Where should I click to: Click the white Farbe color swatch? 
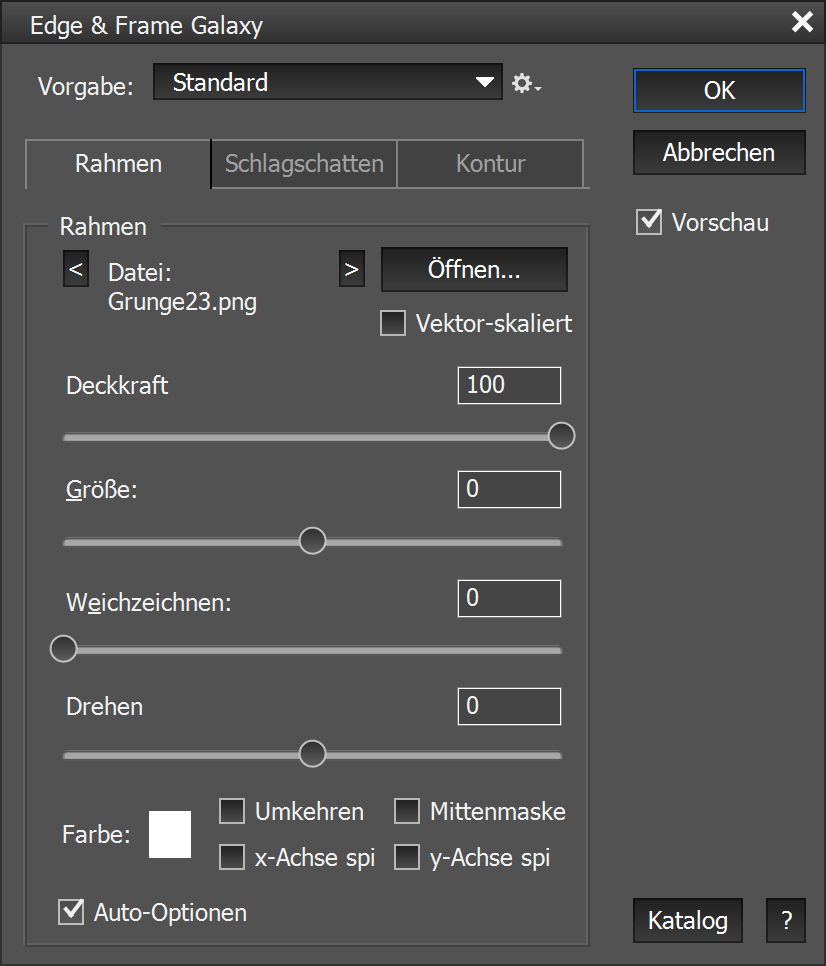170,835
